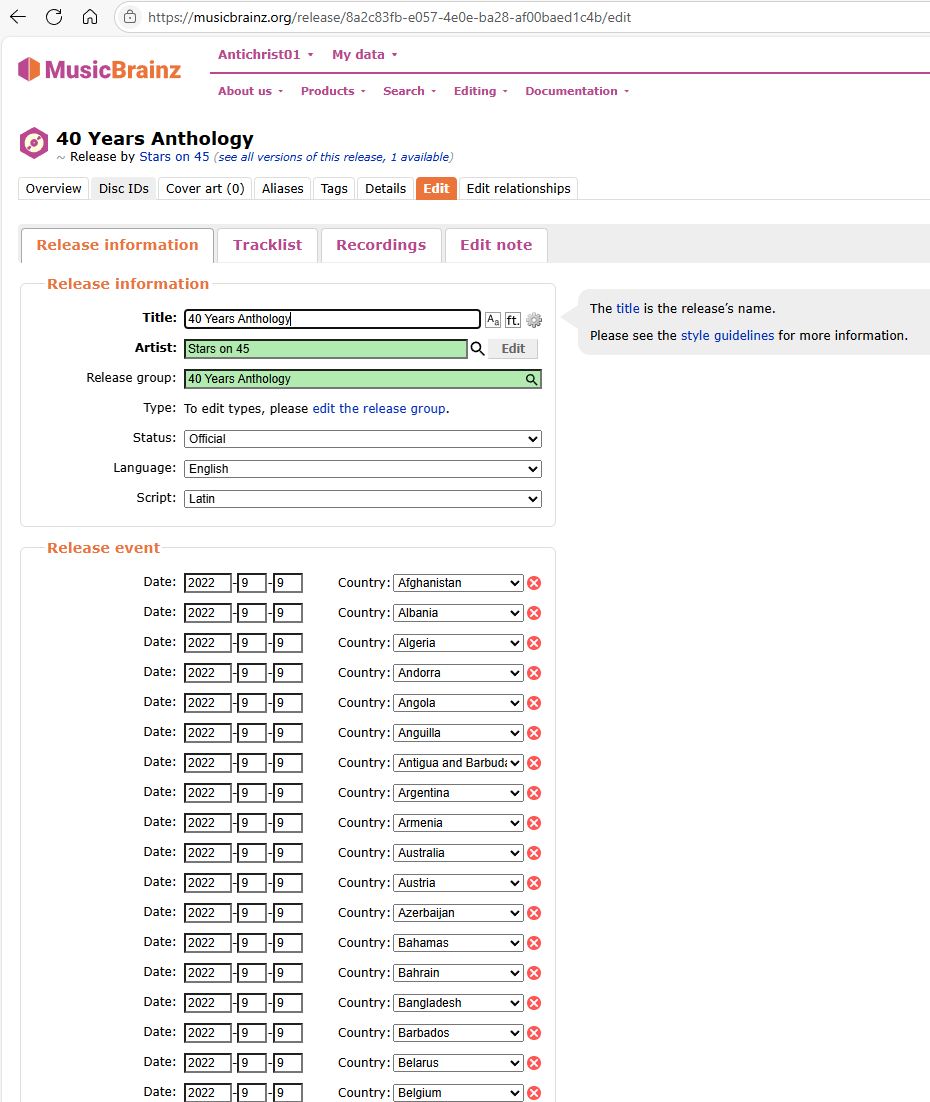Remove the Angola release event
930x1102 pixels.
534,703
